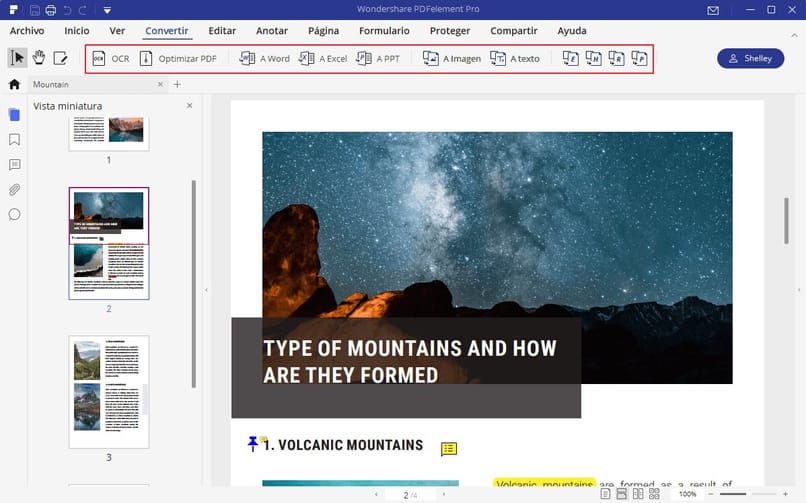Select page 2 thumbnail
The height and width of the screenshot is (503, 806).
point(109,243)
